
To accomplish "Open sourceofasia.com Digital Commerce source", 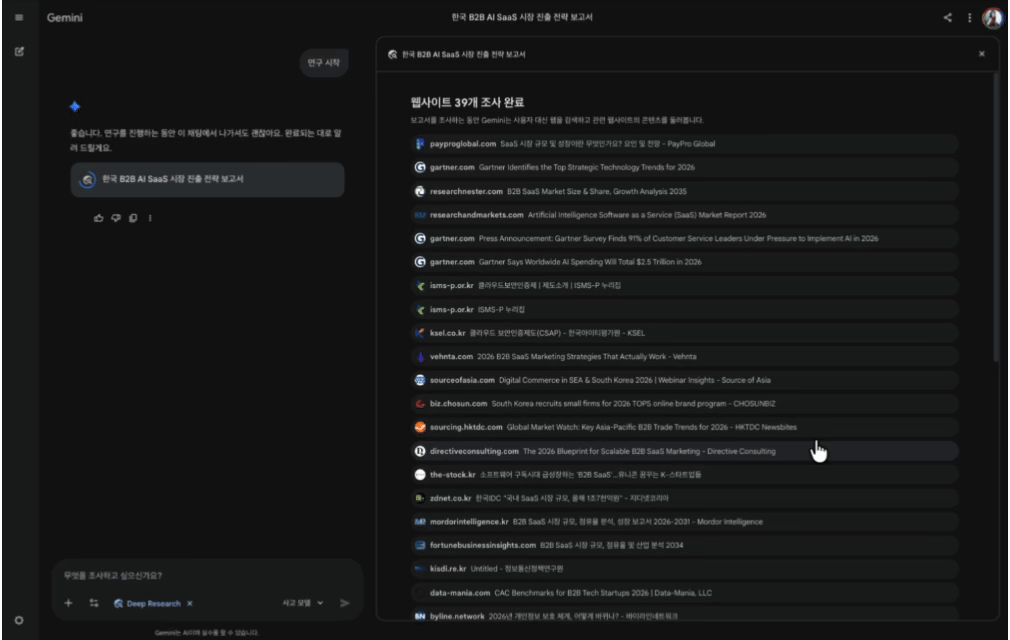I will tap(685, 380).
